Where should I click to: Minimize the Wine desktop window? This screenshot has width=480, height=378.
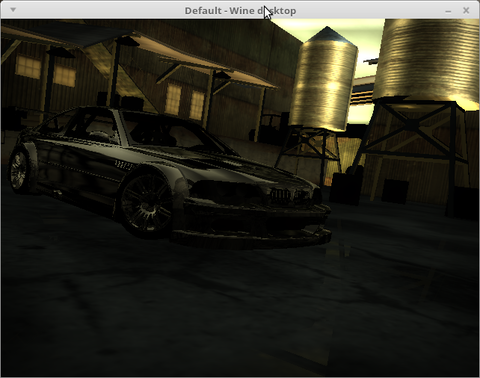[x=448, y=11]
